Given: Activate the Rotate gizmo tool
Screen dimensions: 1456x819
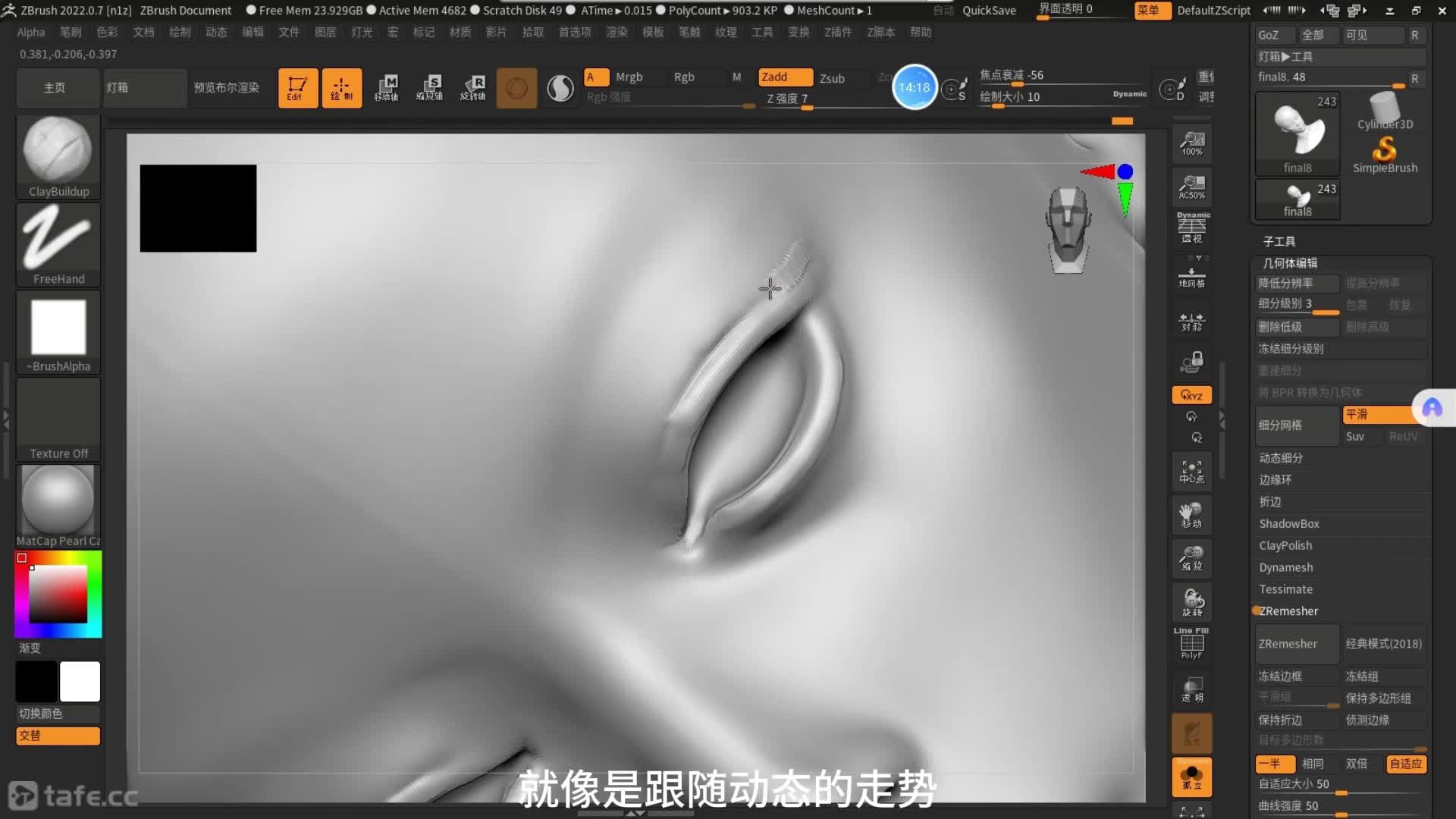Looking at the screenshot, I should click(473, 88).
